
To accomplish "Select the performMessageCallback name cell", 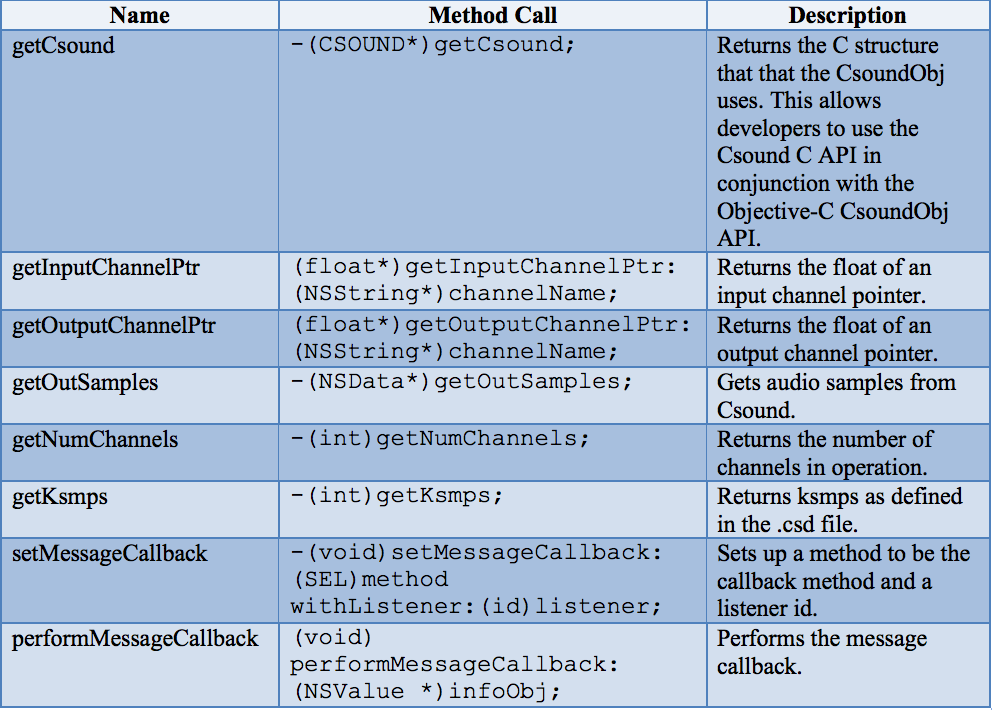I will click(140, 664).
